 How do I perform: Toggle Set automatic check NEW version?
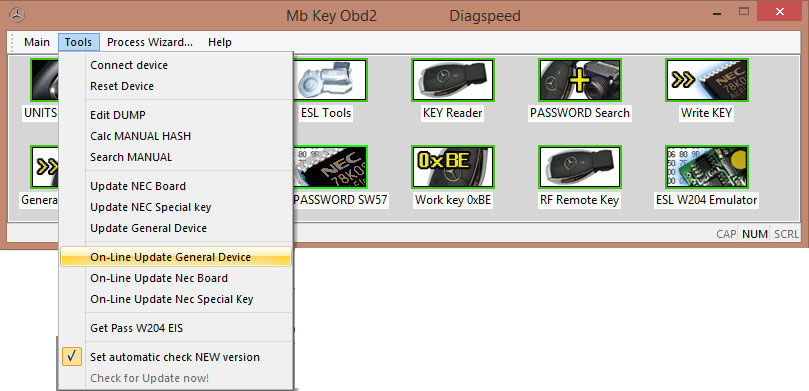pyautogui.click(x=175, y=357)
